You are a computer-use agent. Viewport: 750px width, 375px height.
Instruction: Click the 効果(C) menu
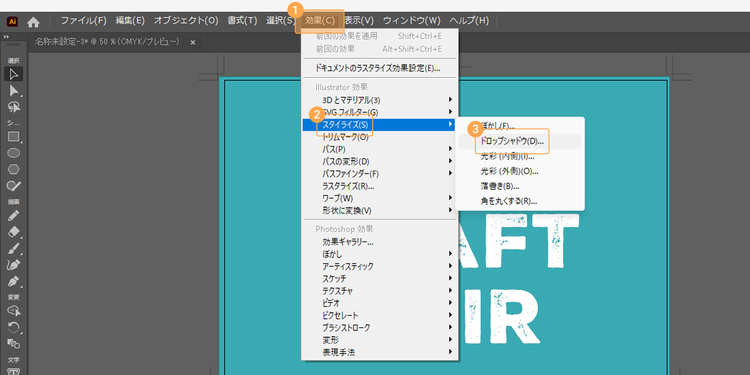320,21
